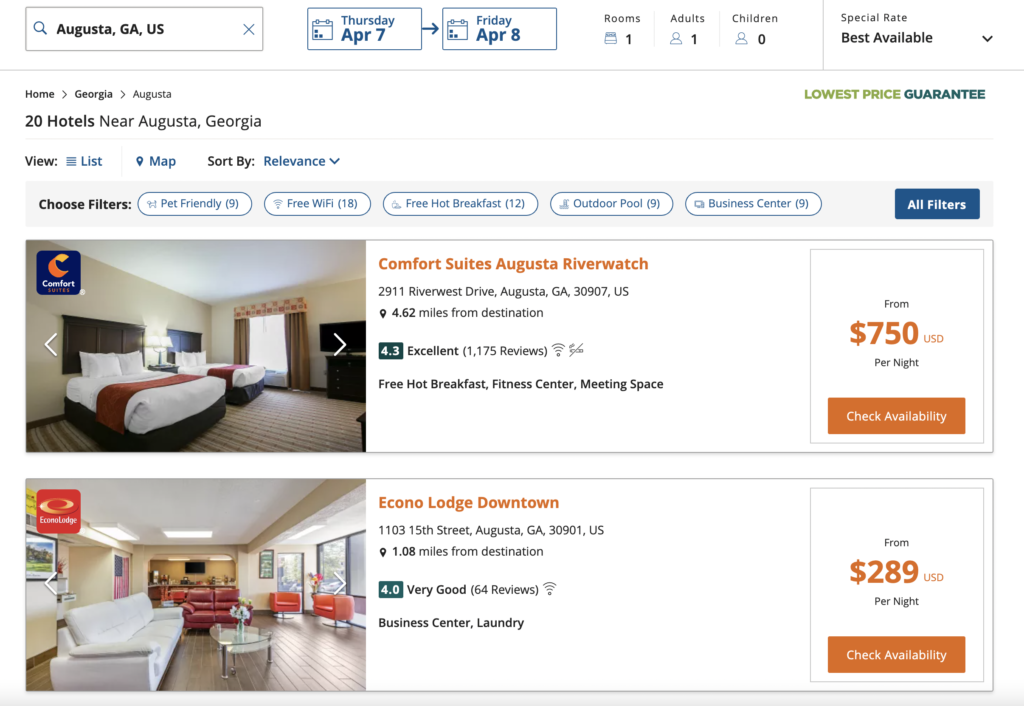Select Georgia in the breadcrumb trail
Screen dimensions: 1024x706
point(93,93)
